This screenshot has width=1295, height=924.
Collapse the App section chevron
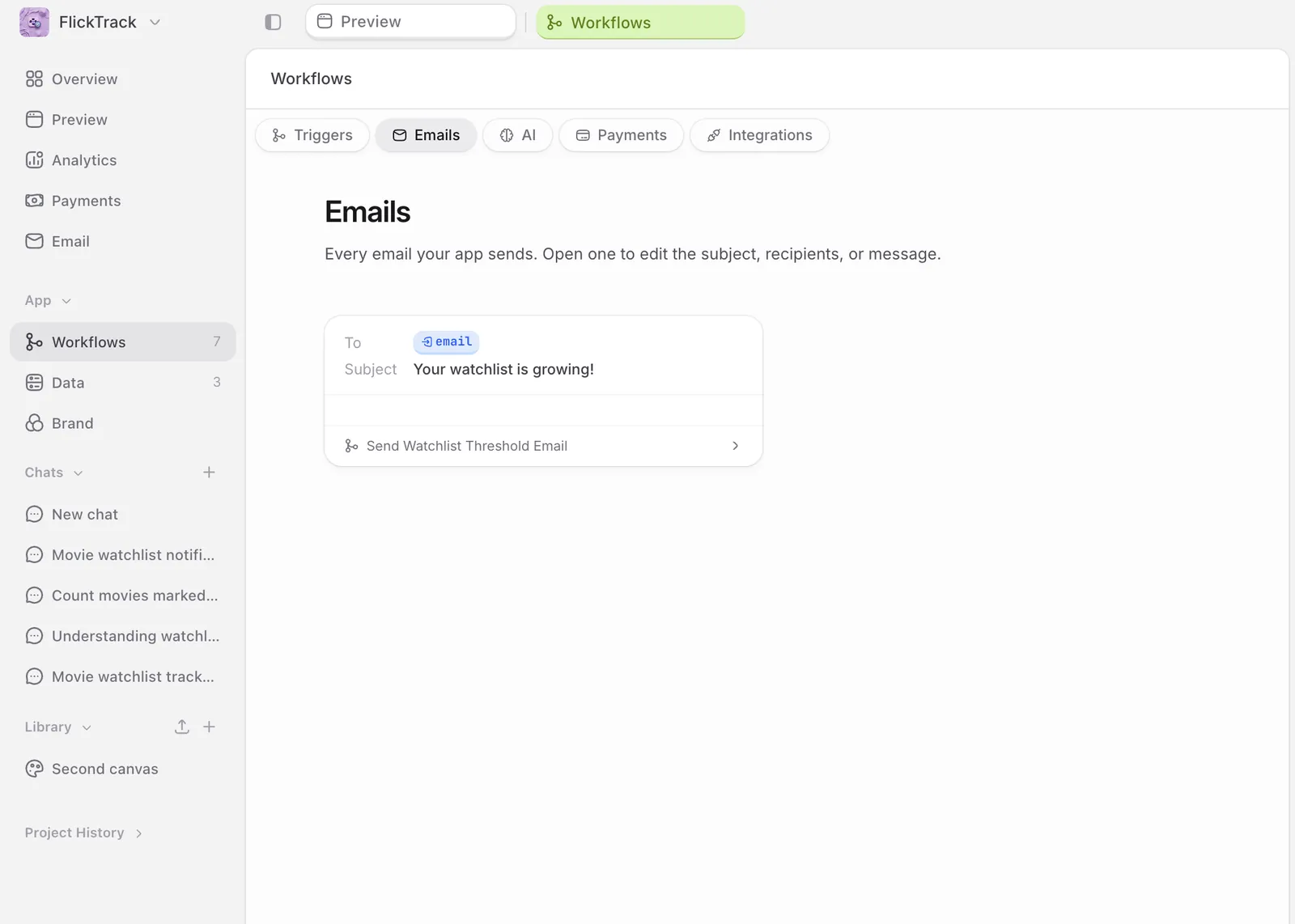click(x=66, y=301)
